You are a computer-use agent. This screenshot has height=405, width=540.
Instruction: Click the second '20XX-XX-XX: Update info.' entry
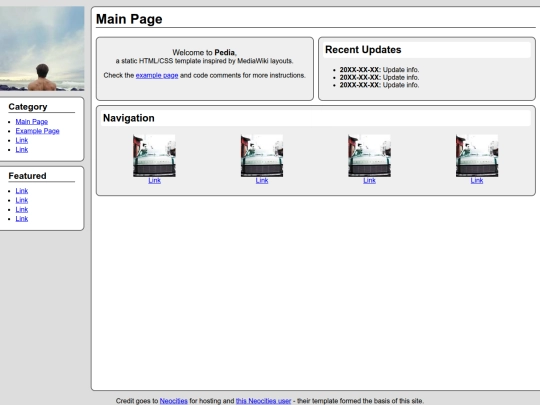[x=379, y=77]
